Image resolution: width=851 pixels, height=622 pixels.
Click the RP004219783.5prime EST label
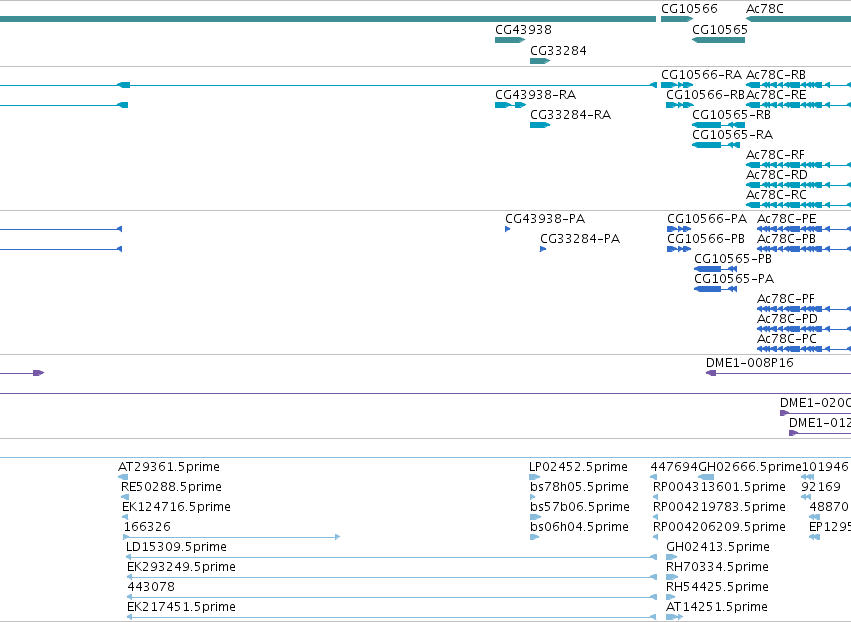719,507
